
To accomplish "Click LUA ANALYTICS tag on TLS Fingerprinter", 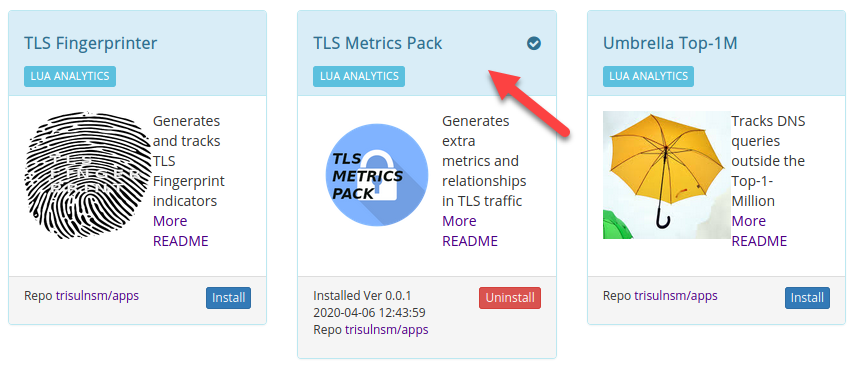I will coord(70,77).
